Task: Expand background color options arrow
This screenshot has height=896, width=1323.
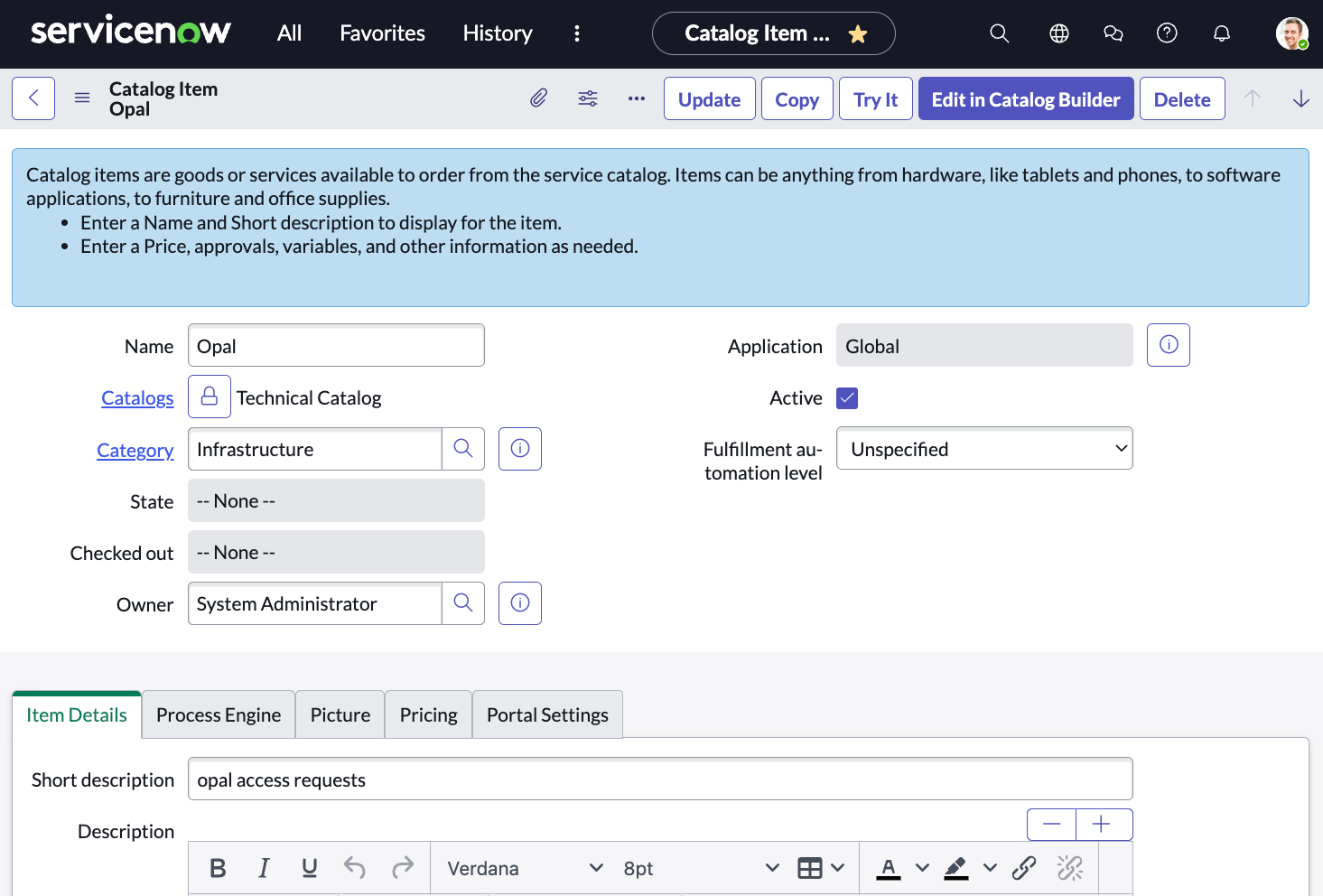Action: (990, 868)
